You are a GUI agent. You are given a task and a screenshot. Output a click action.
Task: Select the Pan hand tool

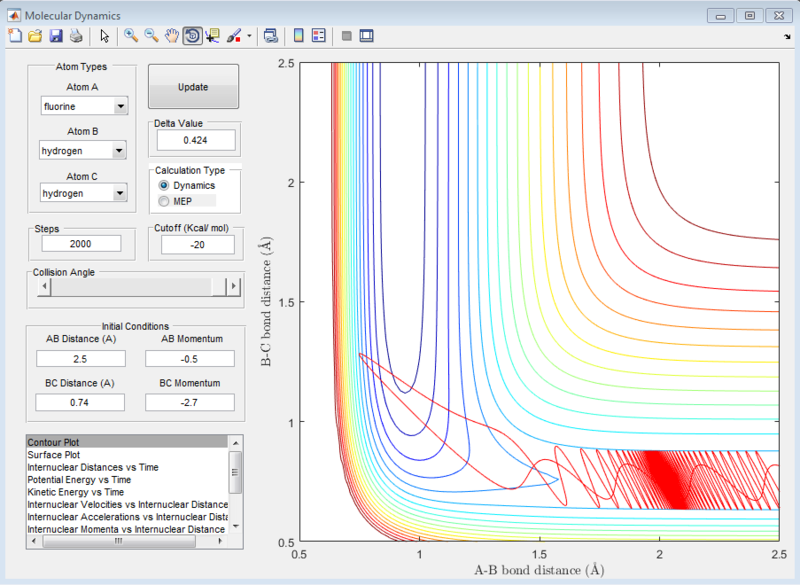tap(172, 36)
